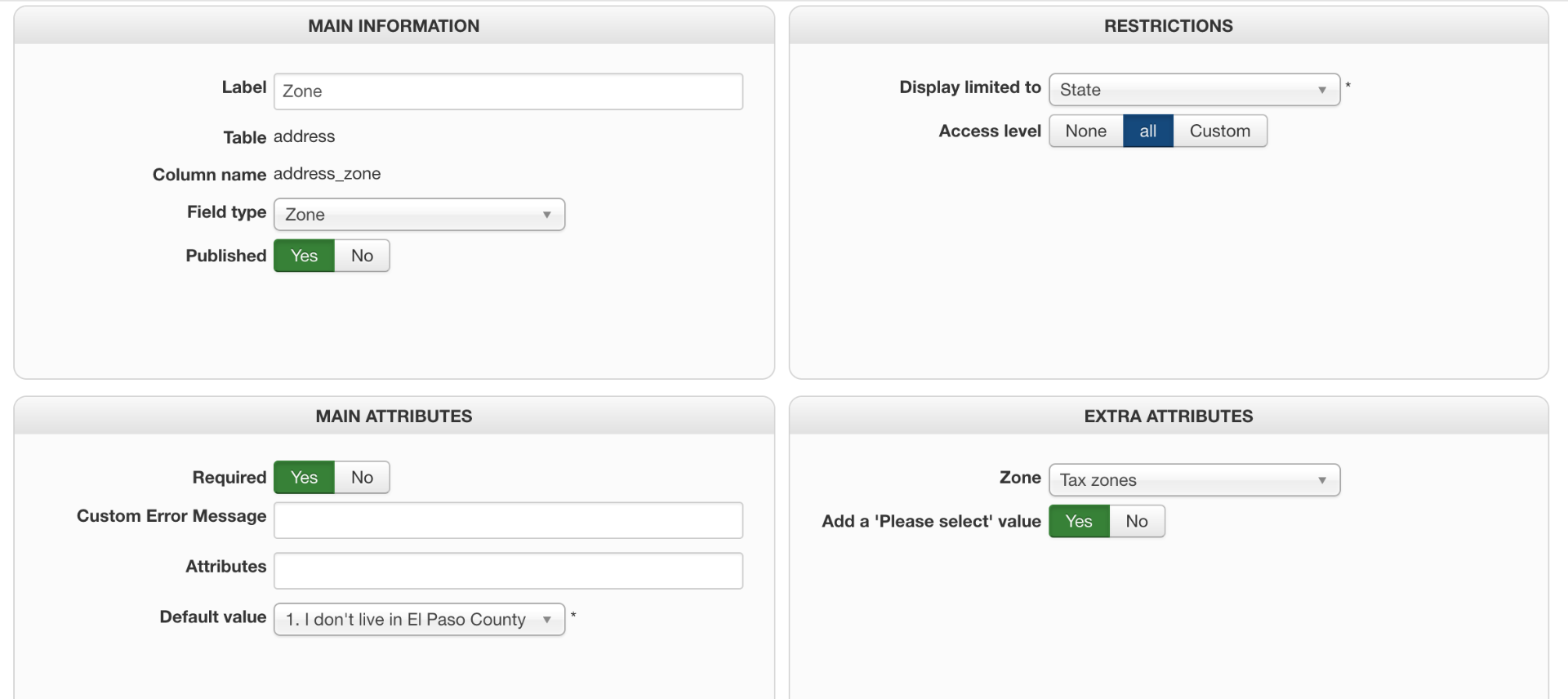Focus the Custom Error Message field

tap(508, 521)
